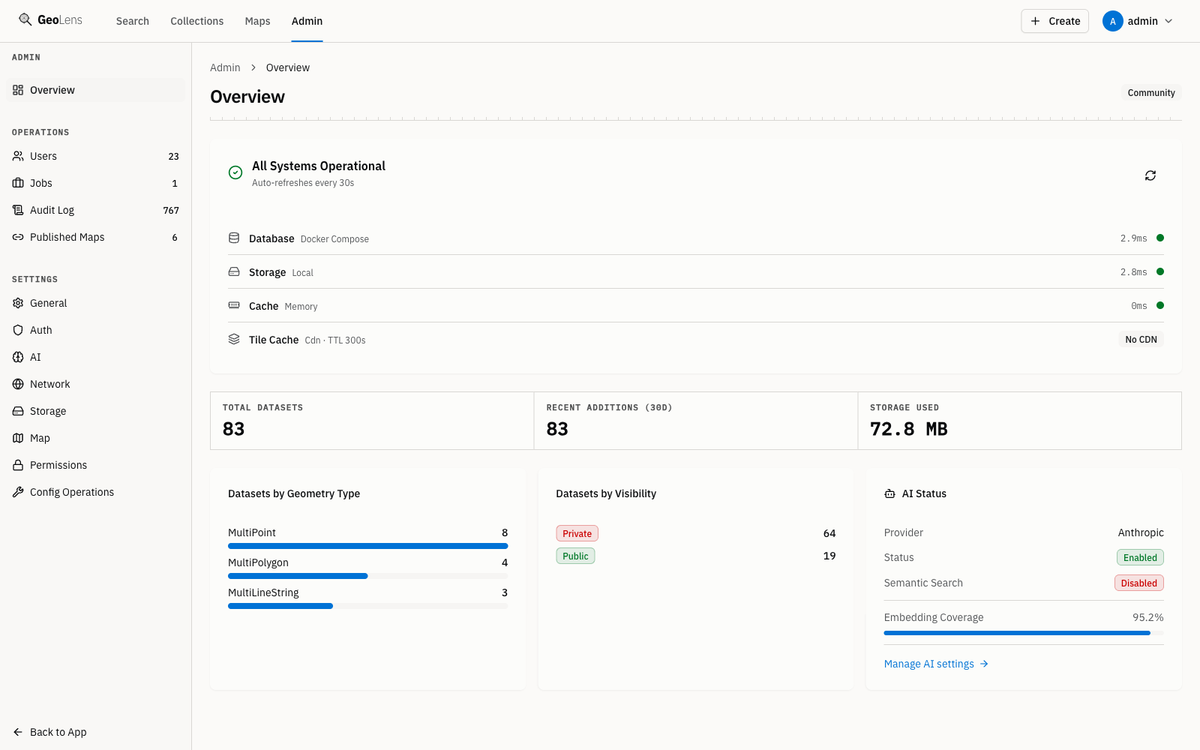Image resolution: width=1200 pixels, height=750 pixels.
Task: Click the Embedding Coverage progress bar
Action: click(1024, 633)
